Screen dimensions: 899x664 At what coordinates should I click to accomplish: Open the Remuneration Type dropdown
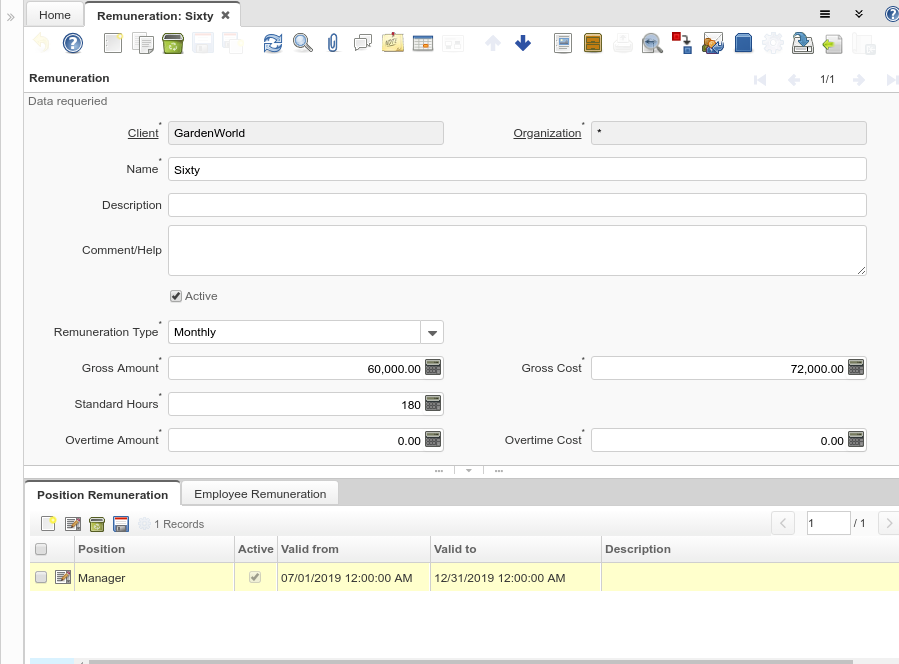(432, 332)
